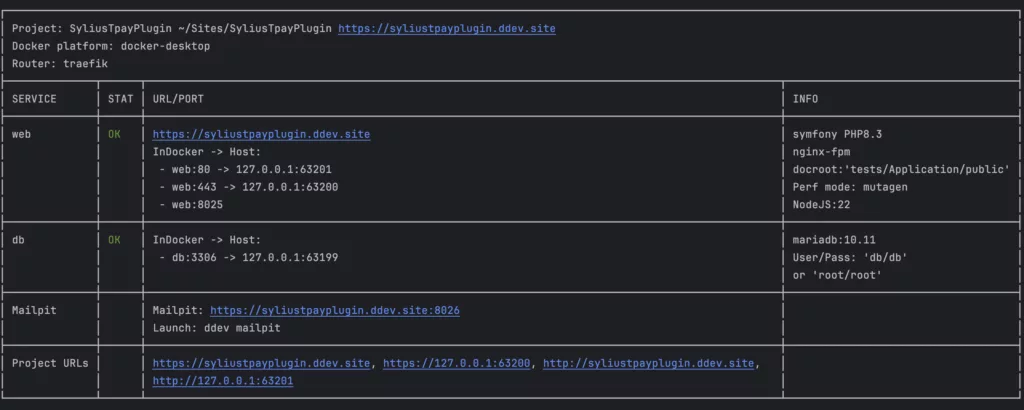Open the Mailpit link on port 8026
1024x410 pixels.
335,311
